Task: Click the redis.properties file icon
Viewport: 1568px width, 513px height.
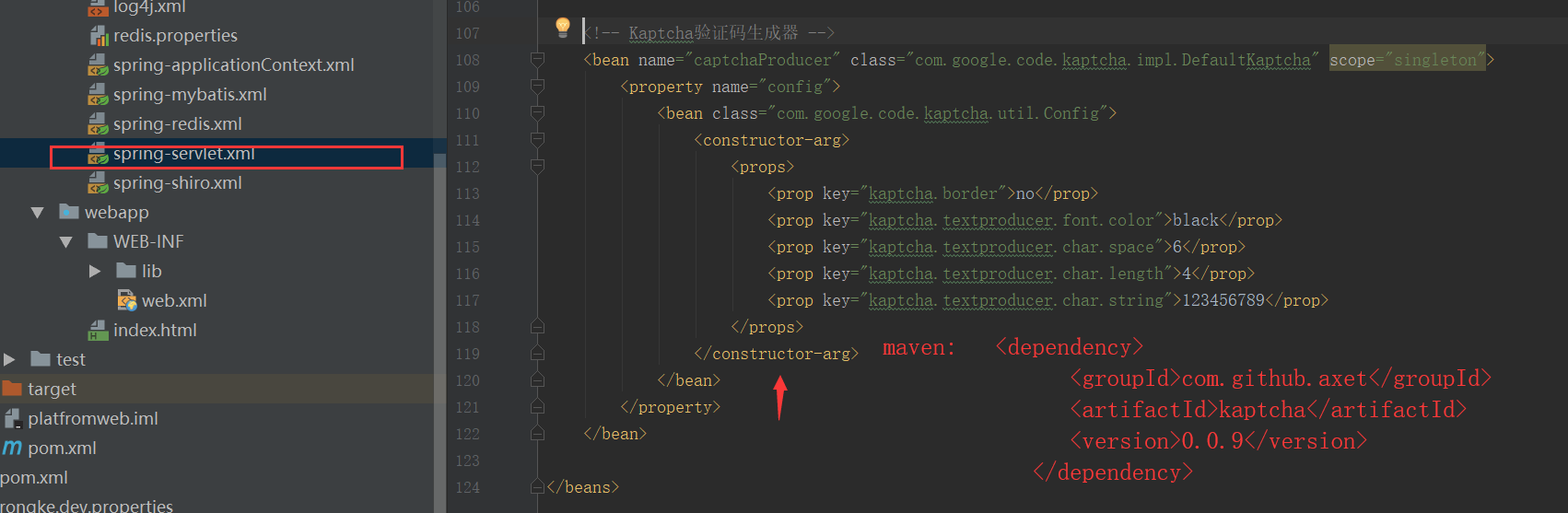Action: (99, 36)
